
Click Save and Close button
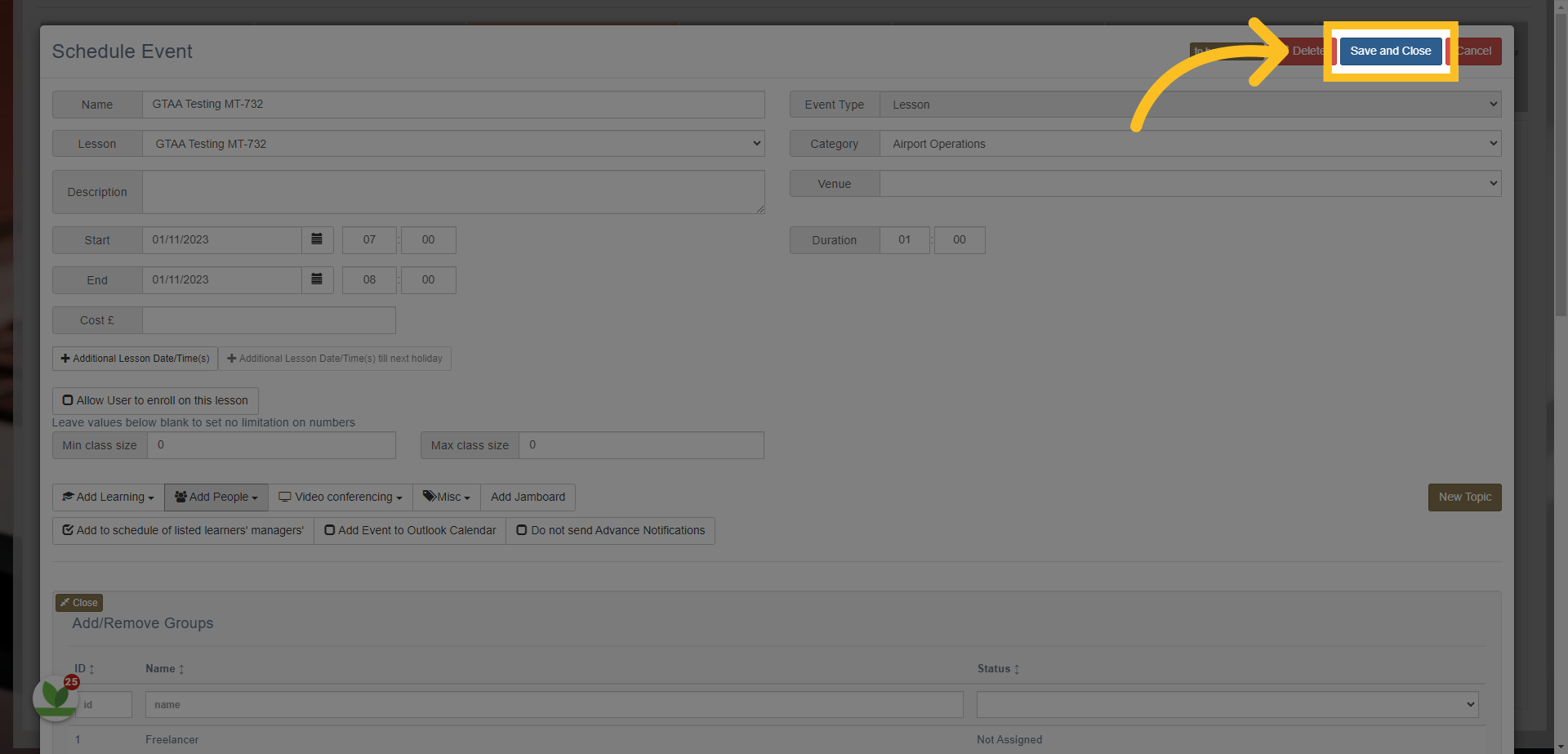coord(1391,51)
